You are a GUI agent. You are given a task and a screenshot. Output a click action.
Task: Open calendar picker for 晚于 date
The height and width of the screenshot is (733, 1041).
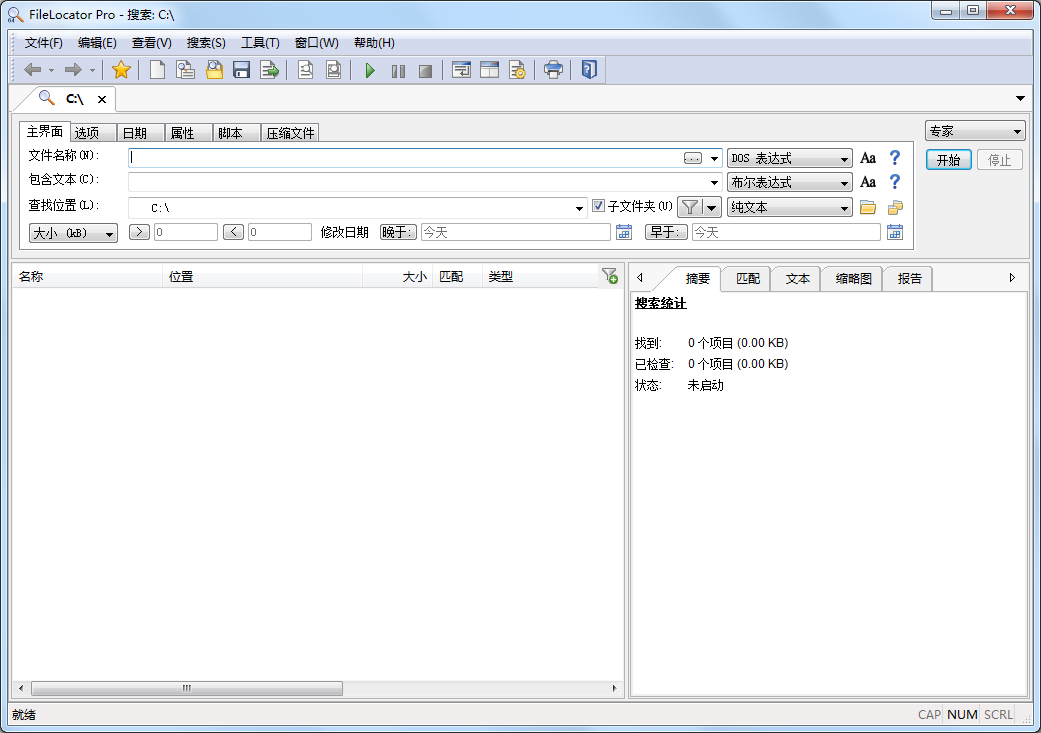pyautogui.click(x=624, y=232)
